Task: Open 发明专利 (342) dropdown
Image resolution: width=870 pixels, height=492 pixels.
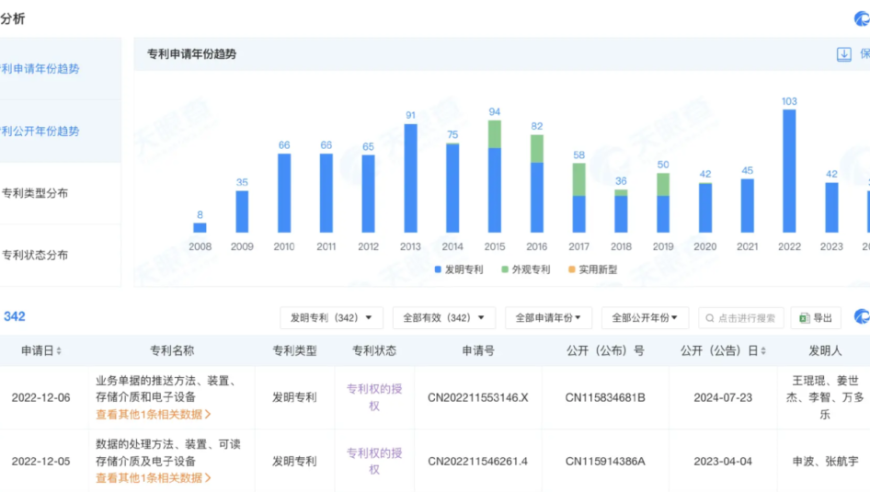Action: 331,318
